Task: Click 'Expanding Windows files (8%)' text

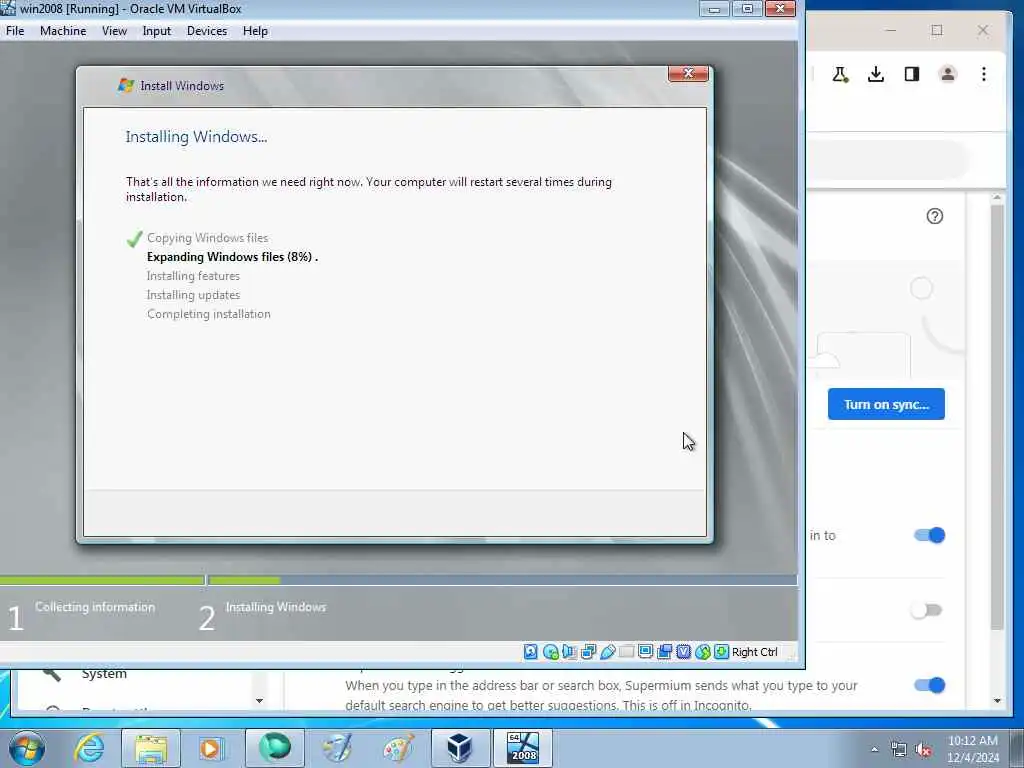Action: (232, 257)
